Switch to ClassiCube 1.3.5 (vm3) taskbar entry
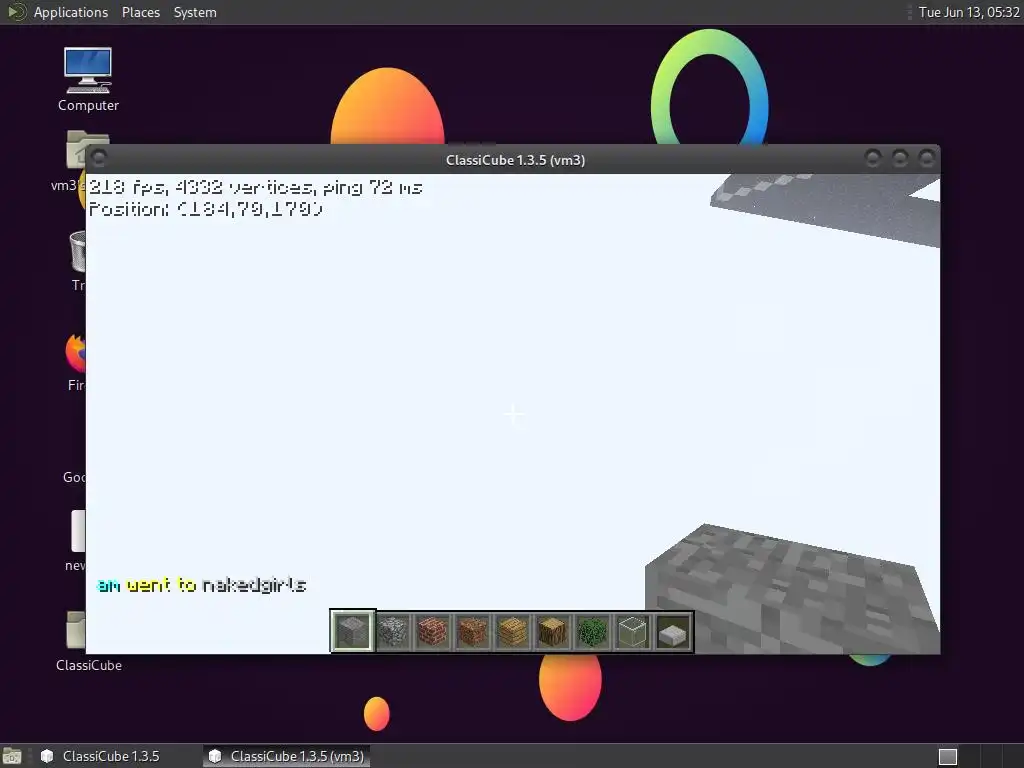Image resolution: width=1024 pixels, height=768 pixels. (x=287, y=756)
